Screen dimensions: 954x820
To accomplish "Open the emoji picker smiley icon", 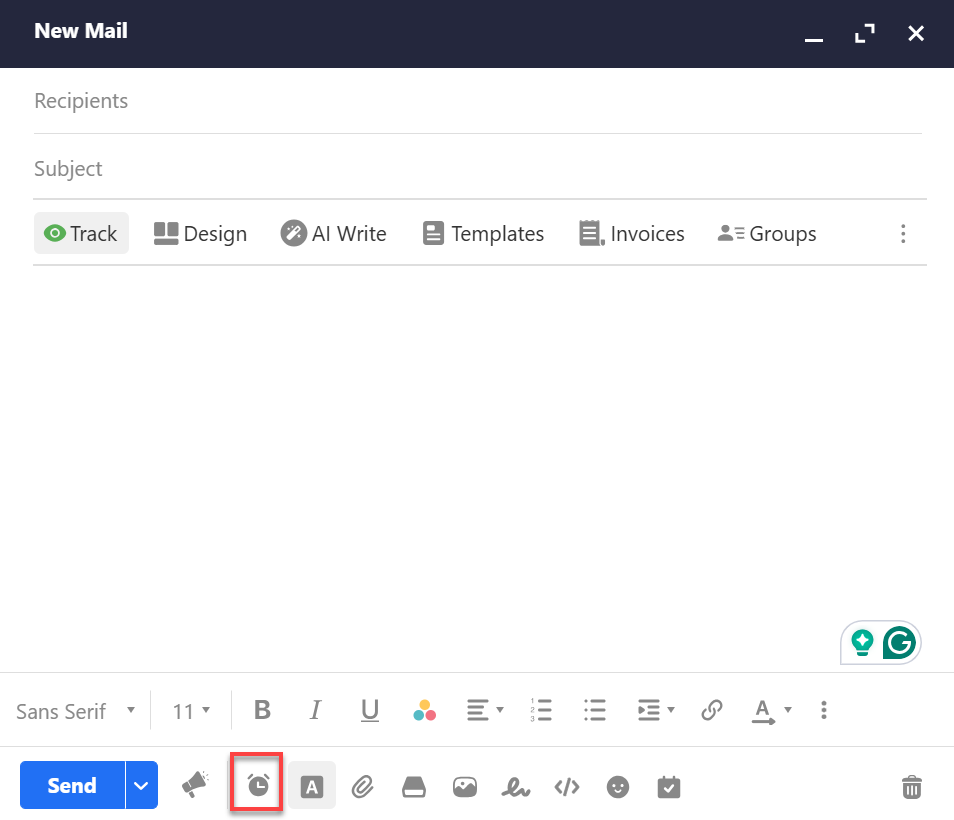I will coord(618,787).
